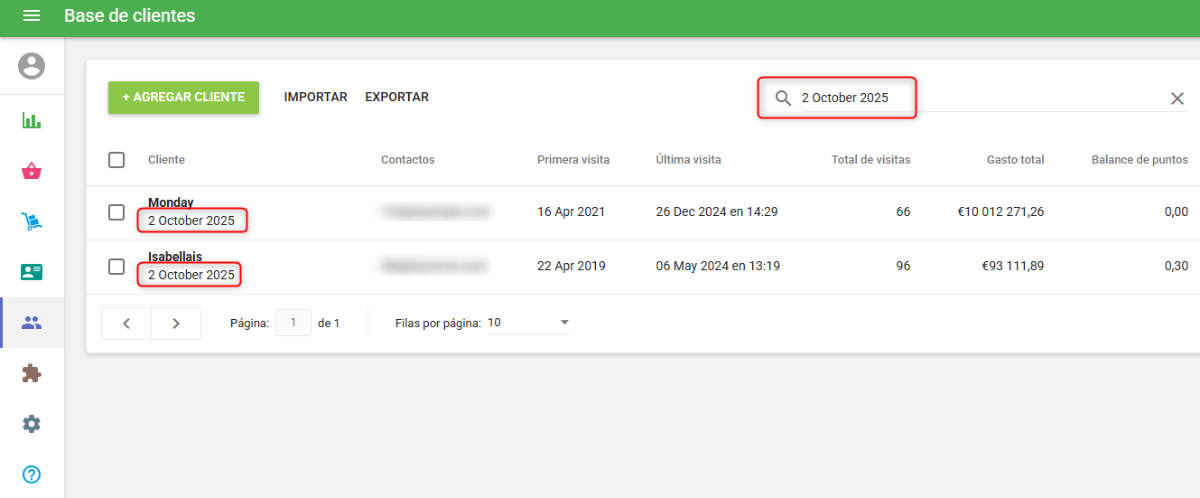Check the box for client Isabellais
This screenshot has height=498, width=1200.
117,266
